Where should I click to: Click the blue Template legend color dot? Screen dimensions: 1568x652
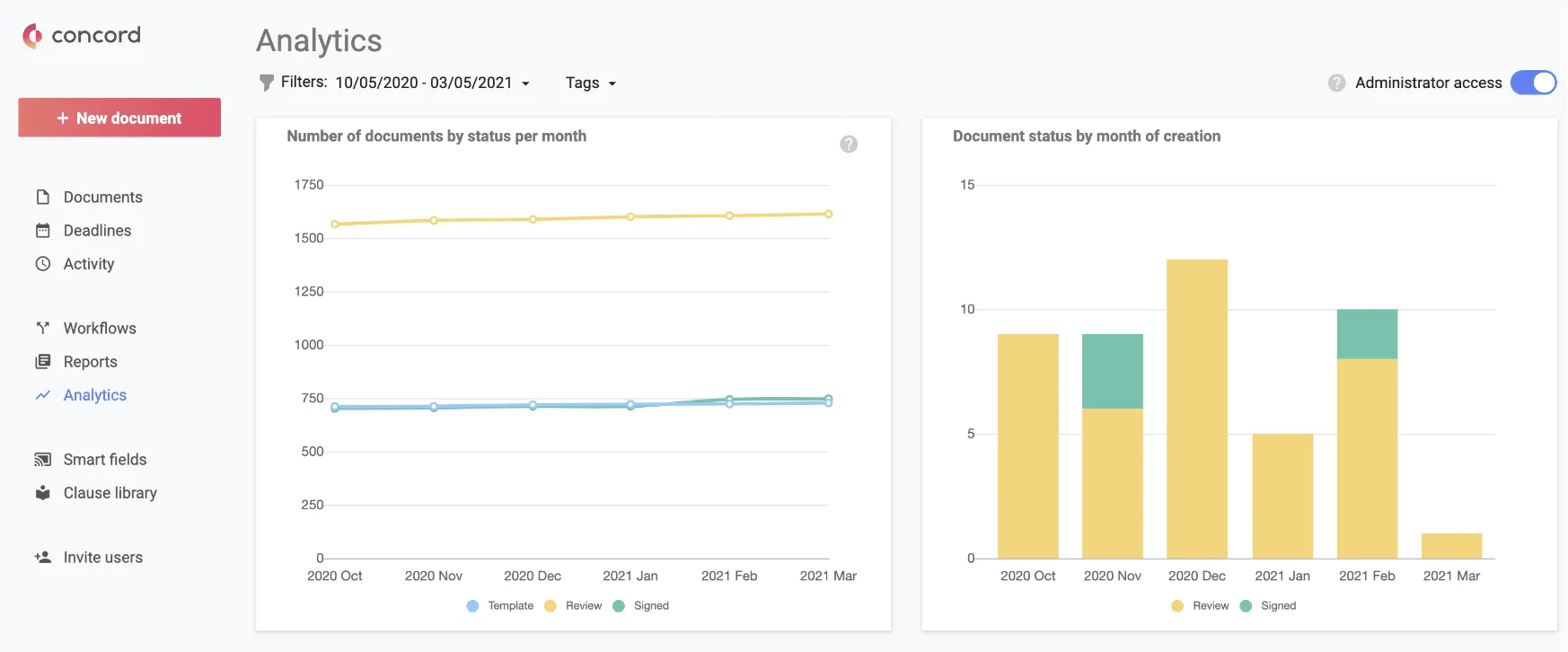pos(472,606)
